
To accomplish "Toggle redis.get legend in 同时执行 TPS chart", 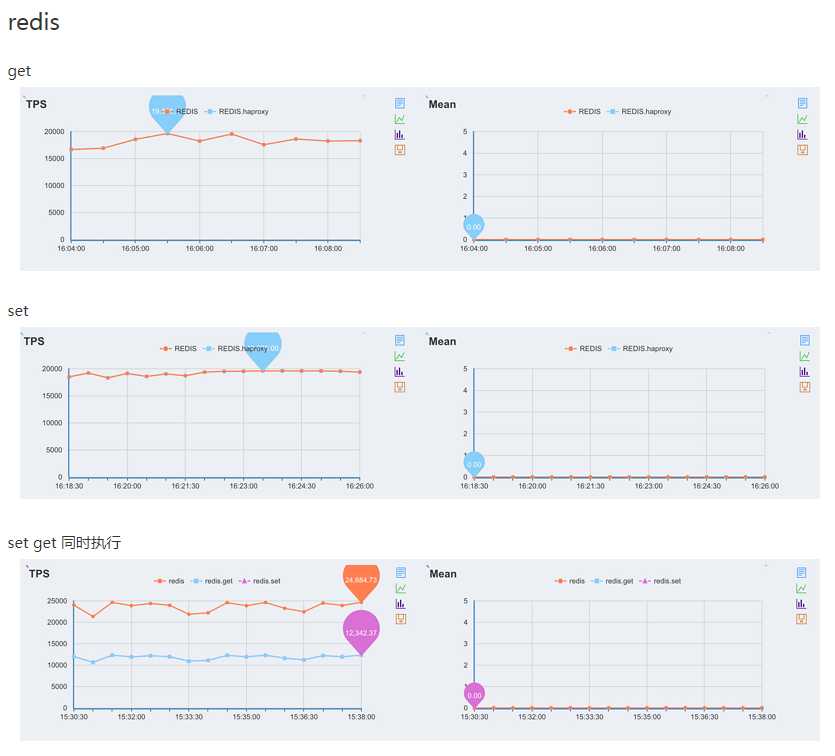I will coord(211,581).
